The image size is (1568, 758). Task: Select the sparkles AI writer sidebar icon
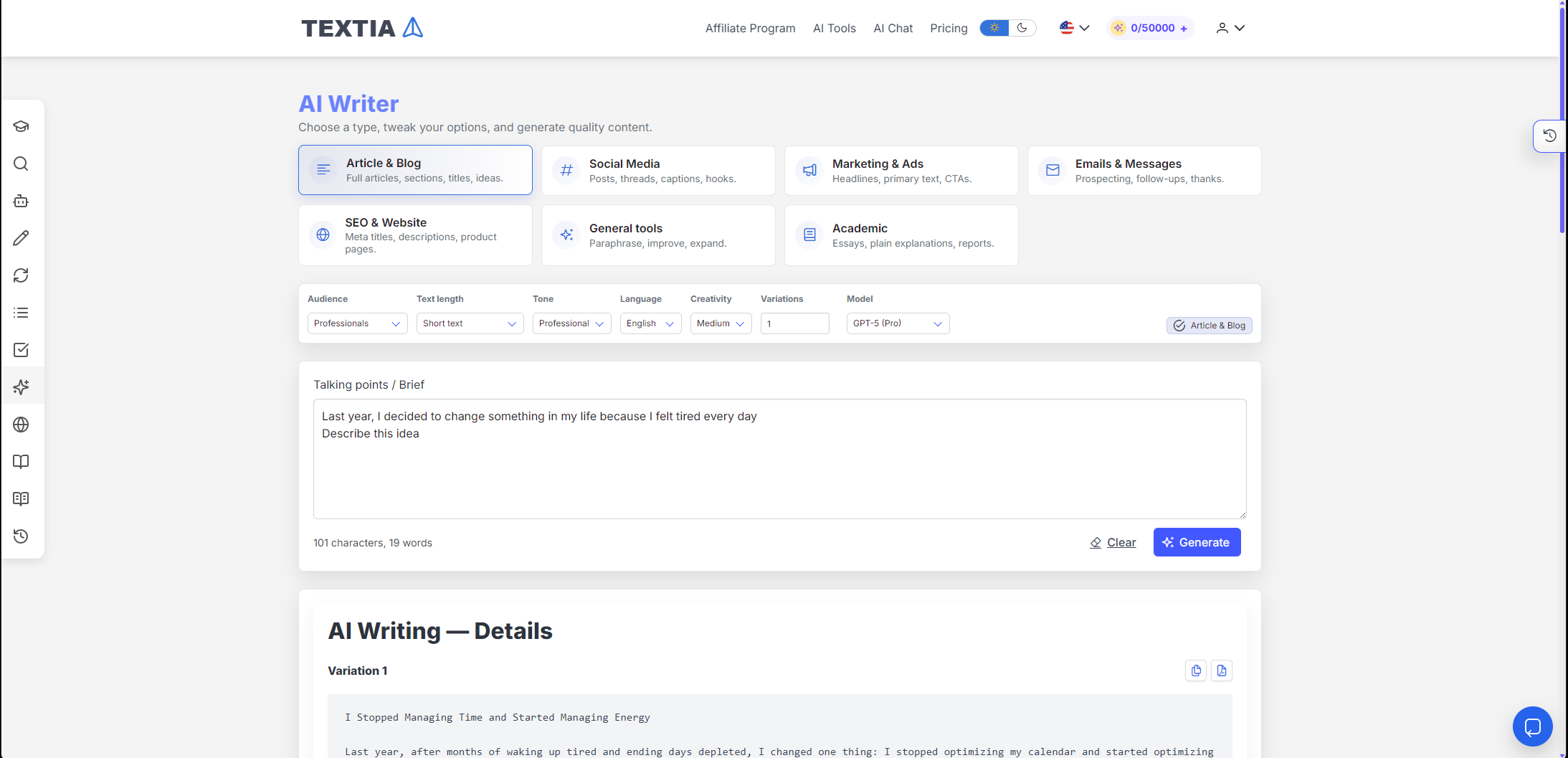point(21,387)
